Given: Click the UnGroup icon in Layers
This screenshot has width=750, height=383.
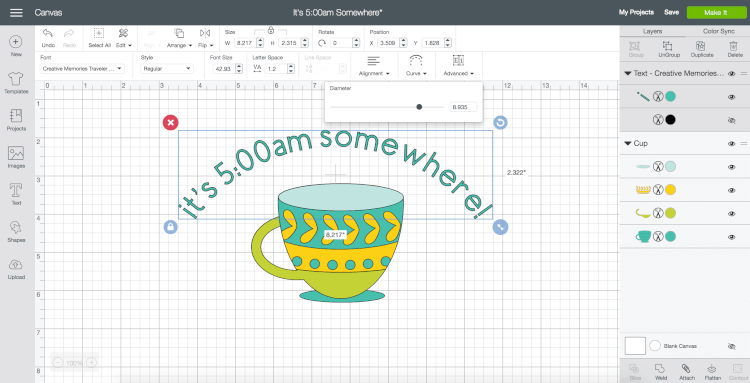Looking at the screenshot, I should tap(668, 46).
